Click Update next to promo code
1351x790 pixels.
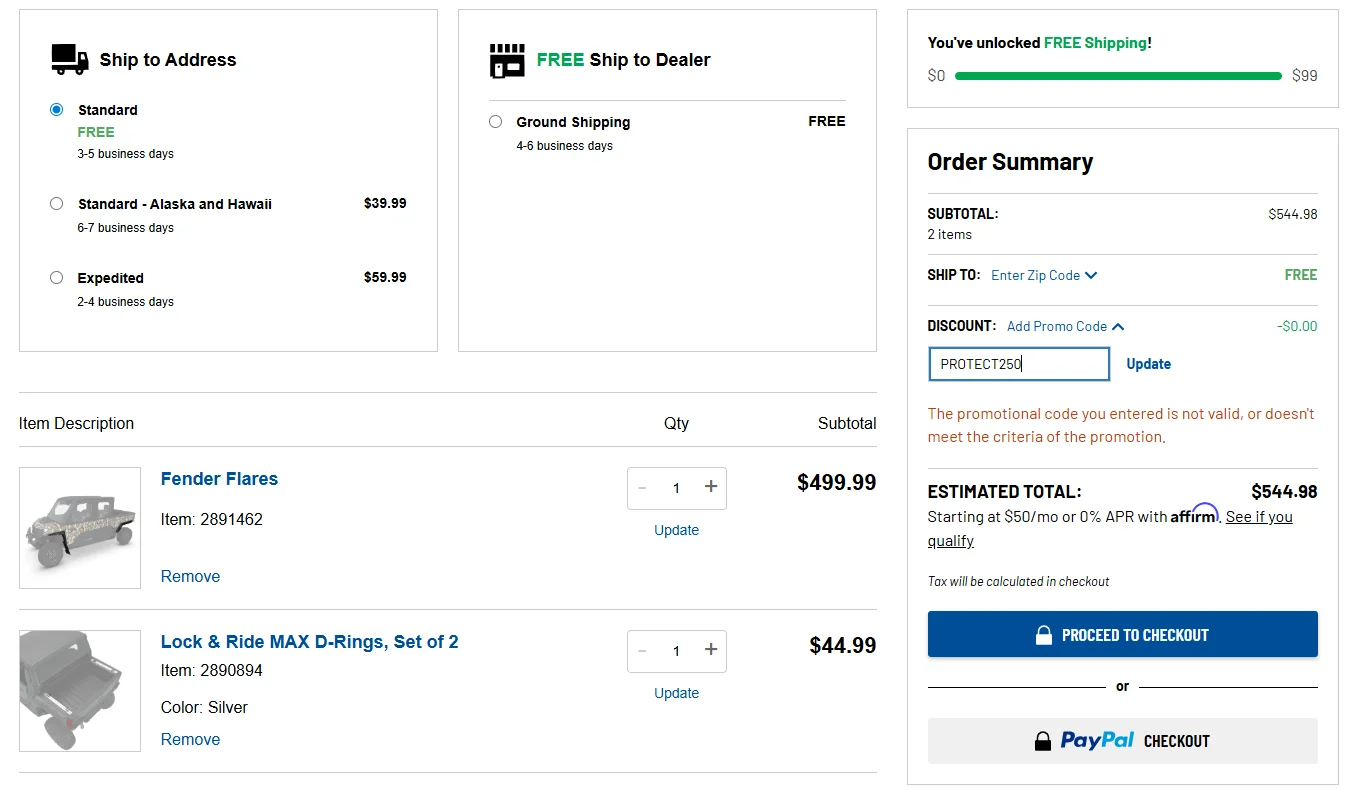click(x=1148, y=364)
